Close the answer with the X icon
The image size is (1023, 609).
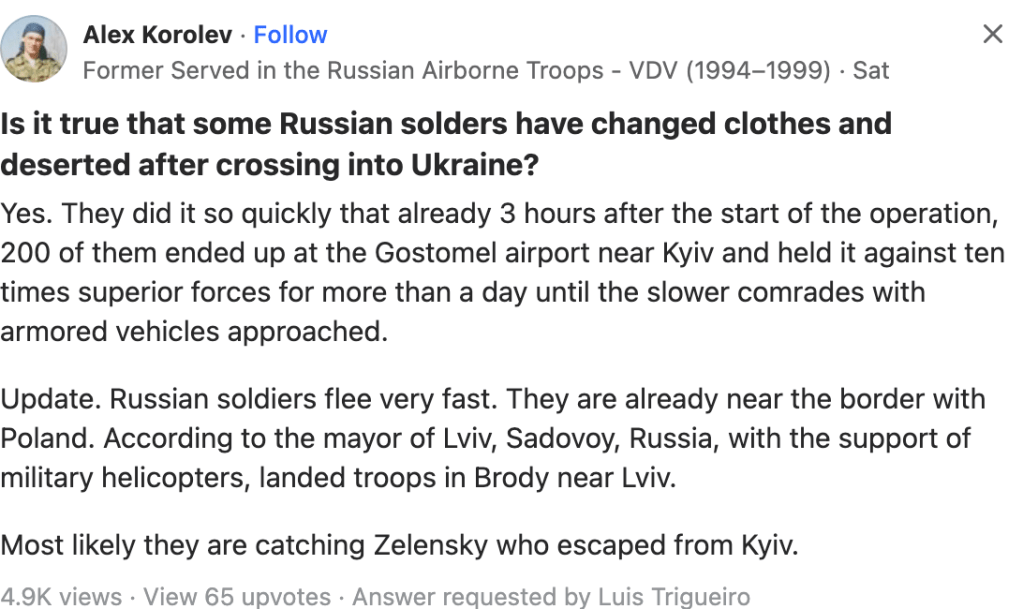coord(992,35)
